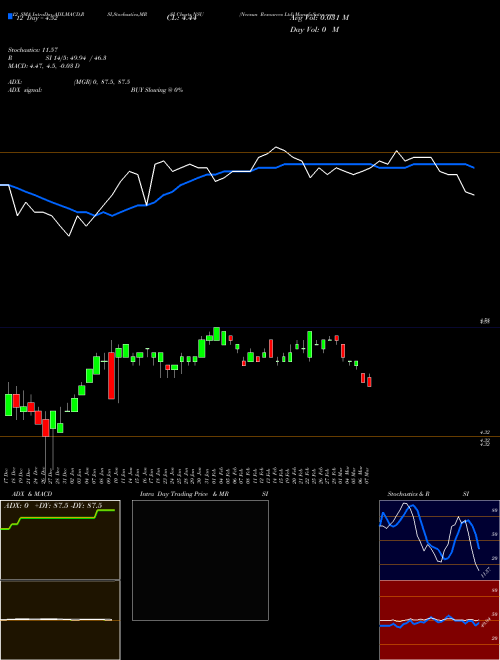The image size is (500, 660).
Task: Select the 'CL: 4.44' closing price text
Action: click(182, 18)
